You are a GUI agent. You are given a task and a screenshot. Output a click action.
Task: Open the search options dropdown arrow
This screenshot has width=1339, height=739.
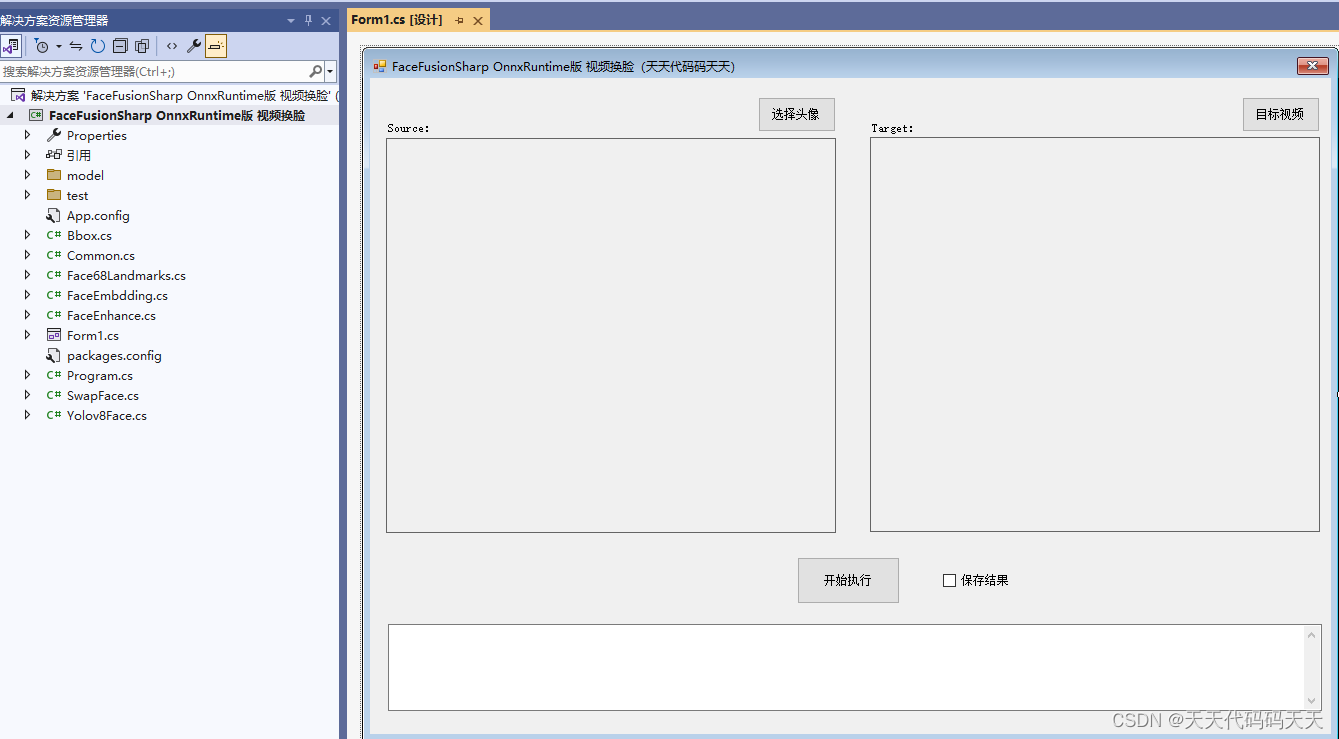pyautogui.click(x=330, y=72)
